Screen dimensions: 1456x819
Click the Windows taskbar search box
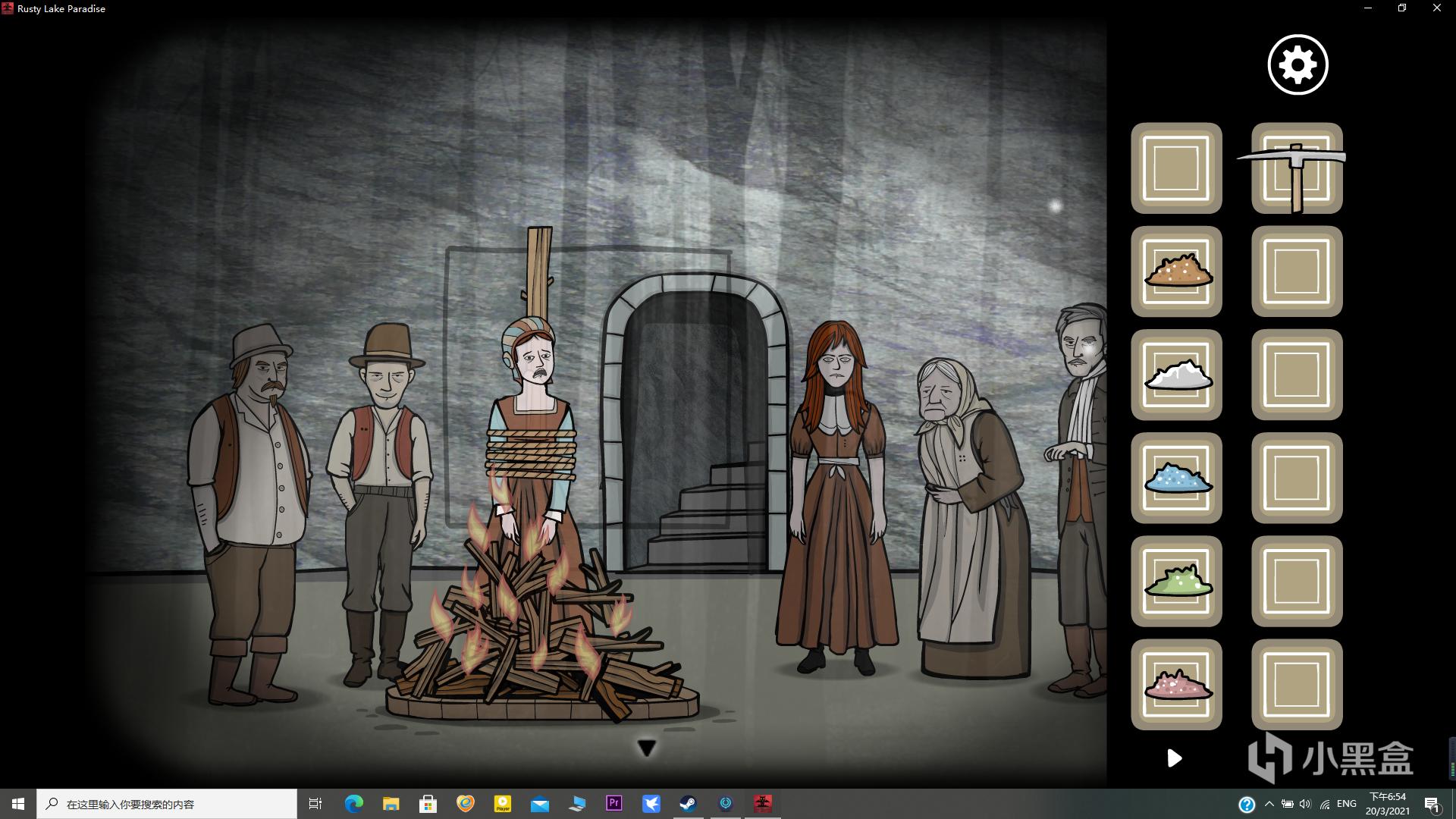167,804
